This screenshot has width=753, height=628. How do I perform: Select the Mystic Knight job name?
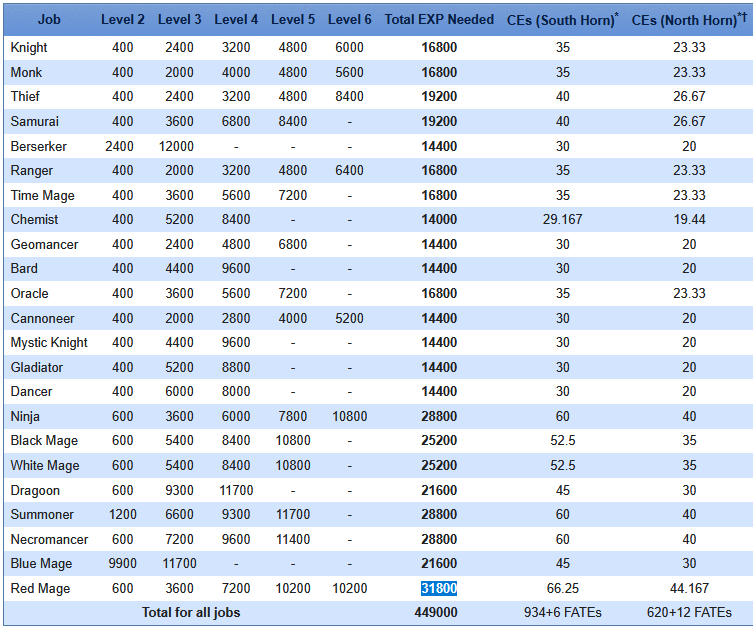click(x=49, y=342)
